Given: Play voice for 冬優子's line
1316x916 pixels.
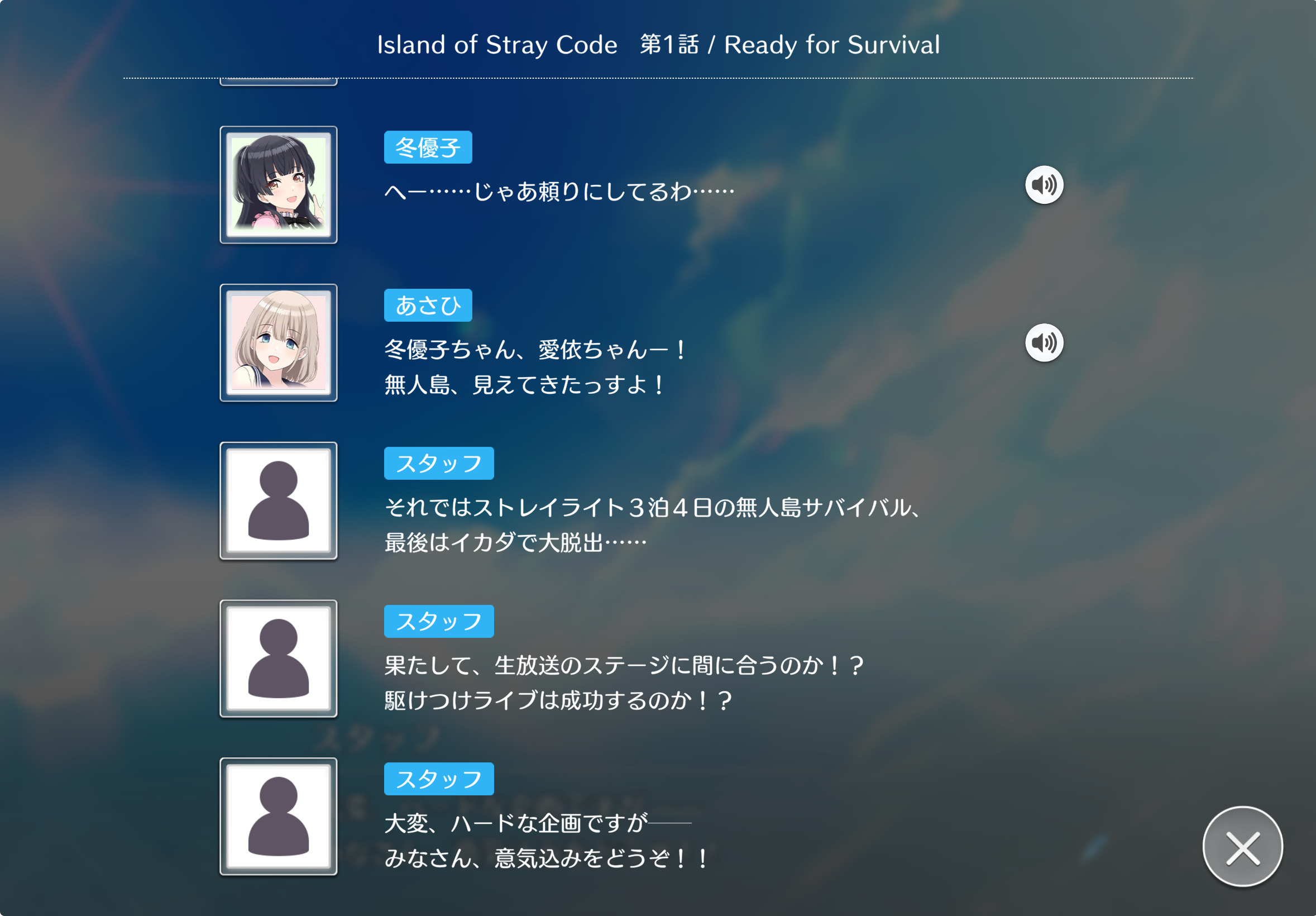Looking at the screenshot, I should tap(1044, 184).
